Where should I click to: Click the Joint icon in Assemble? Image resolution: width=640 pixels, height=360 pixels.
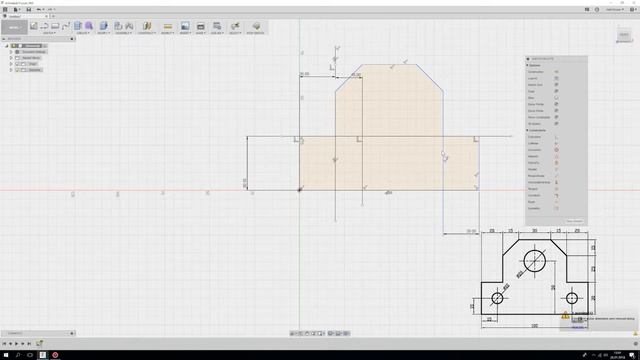click(129, 26)
